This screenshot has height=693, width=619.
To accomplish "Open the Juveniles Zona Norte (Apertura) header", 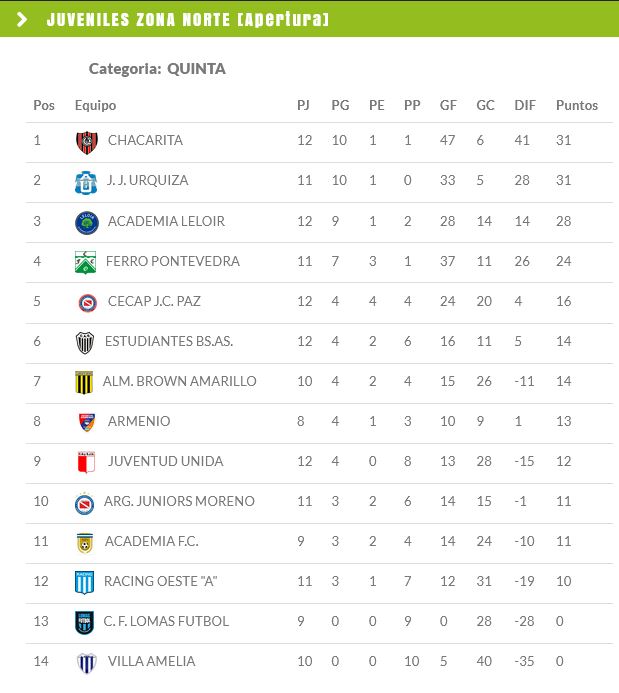I will pos(187,20).
